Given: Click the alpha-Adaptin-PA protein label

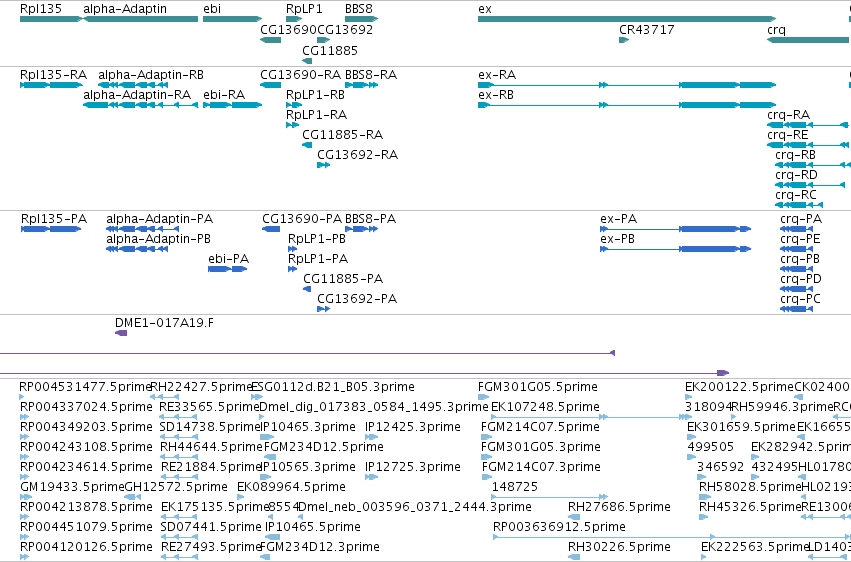Looking at the screenshot, I should click(x=160, y=219).
